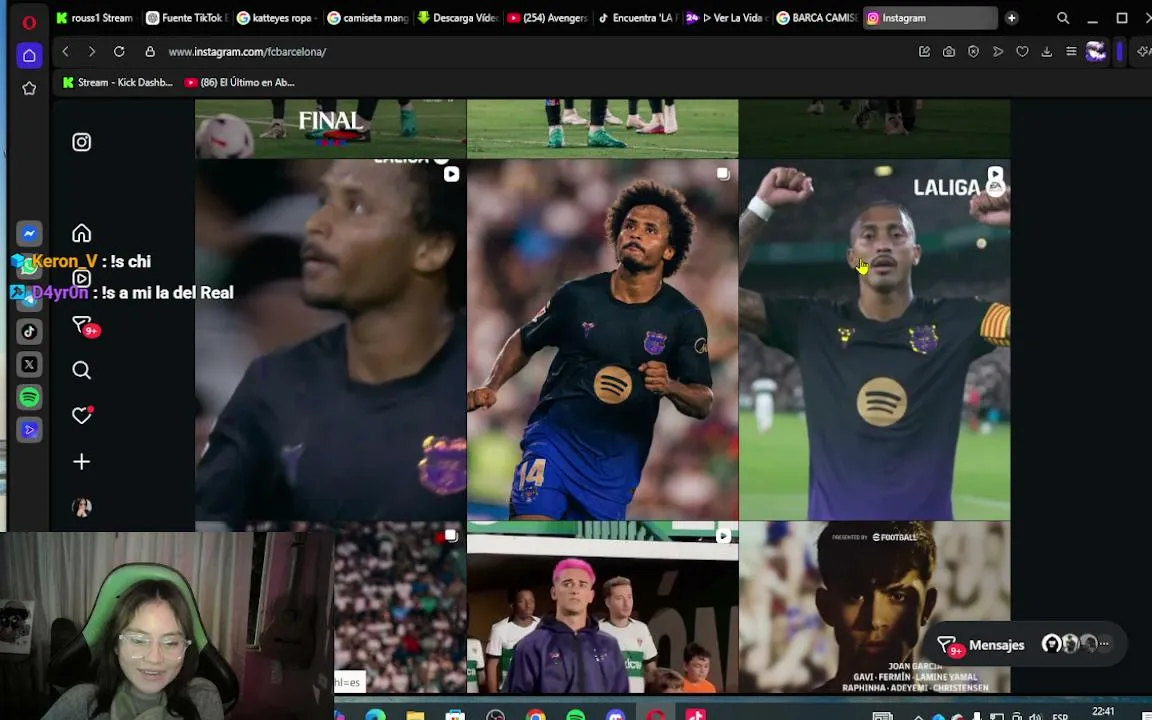This screenshot has width=1152, height=720.
Task: Open the LALIGA reel with captain raising fists
Action: click(874, 339)
